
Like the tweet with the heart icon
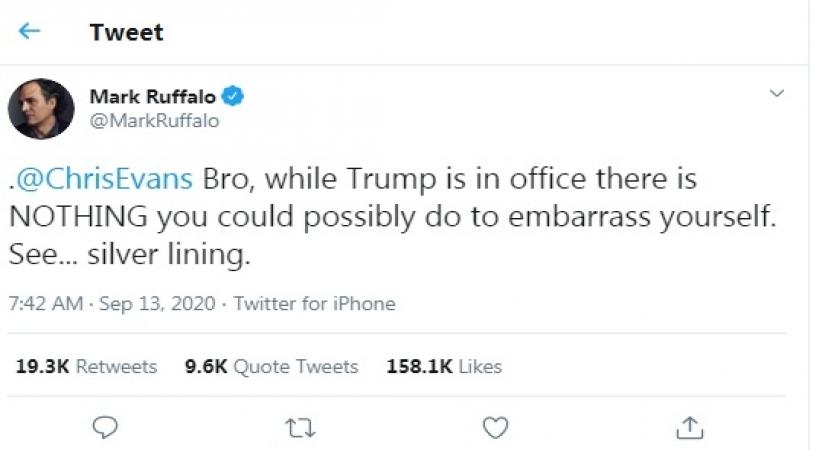point(495,427)
